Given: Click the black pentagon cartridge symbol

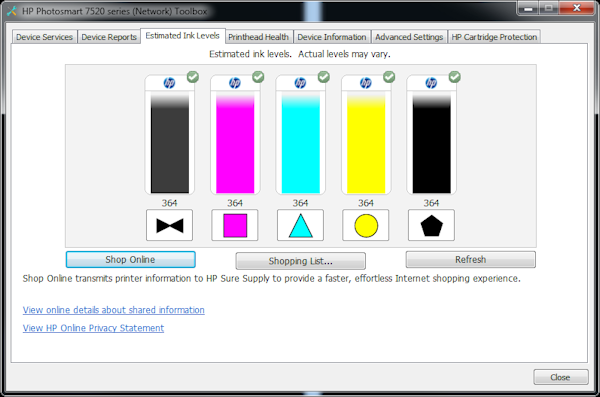Looking at the screenshot, I should [x=431, y=225].
